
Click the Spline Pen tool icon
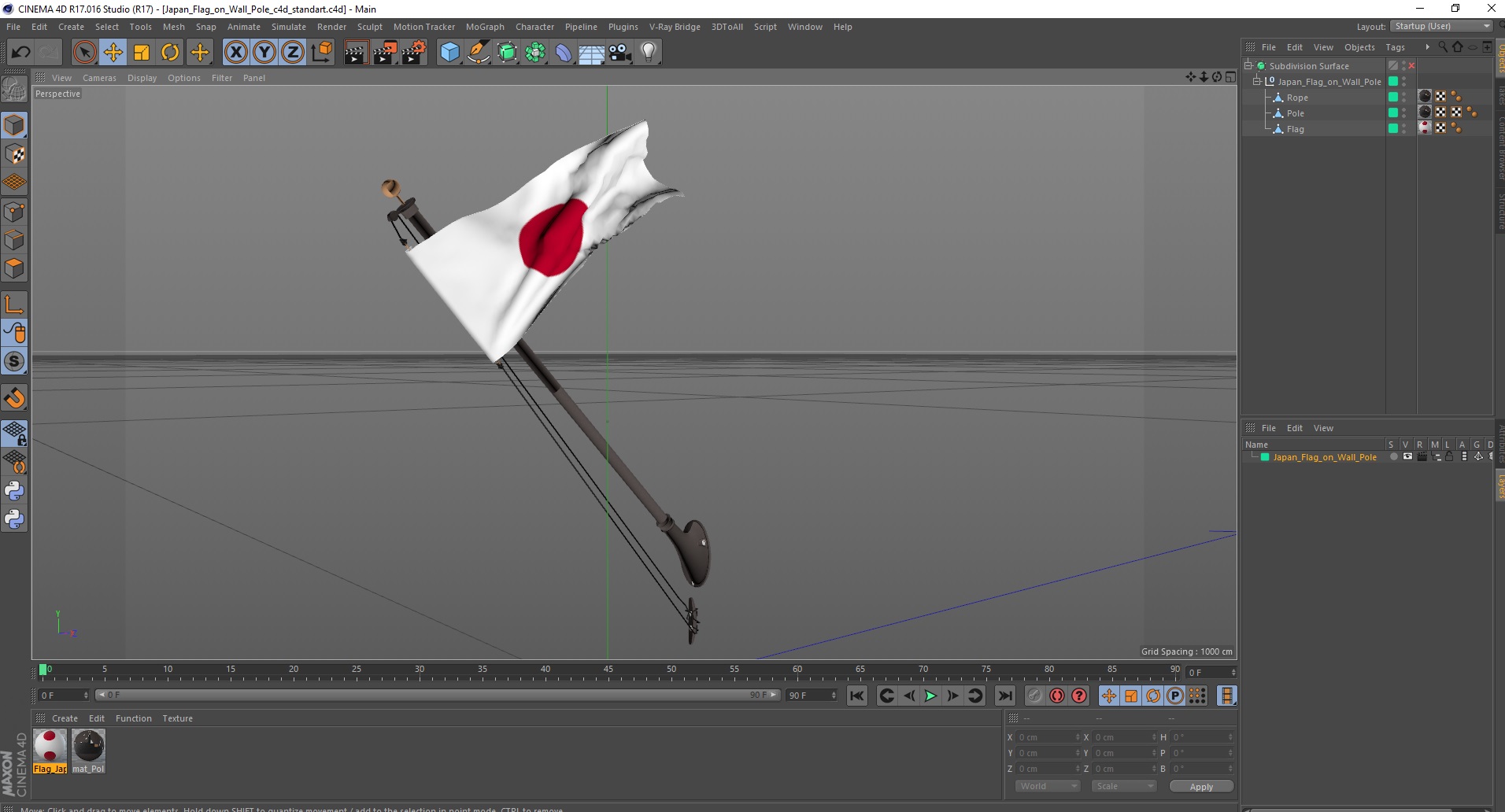(x=479, y=53)
